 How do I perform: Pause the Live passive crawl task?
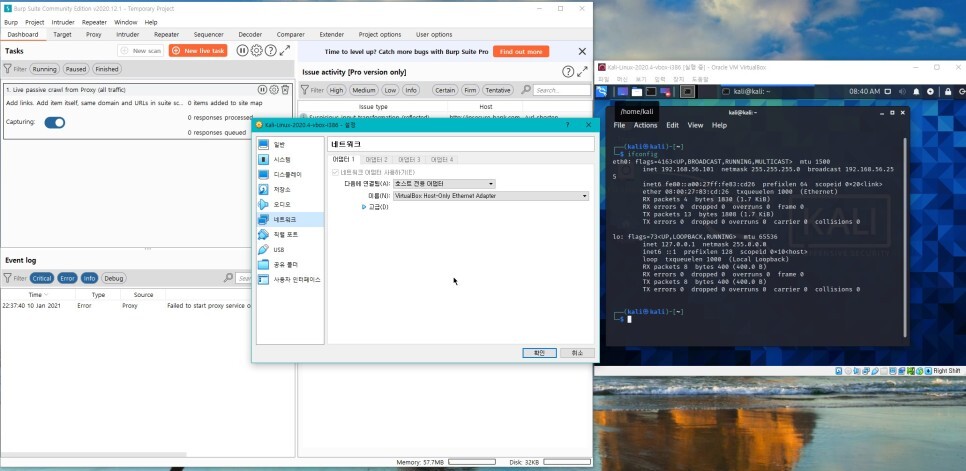pyautogui.click(x=262, y=90)
